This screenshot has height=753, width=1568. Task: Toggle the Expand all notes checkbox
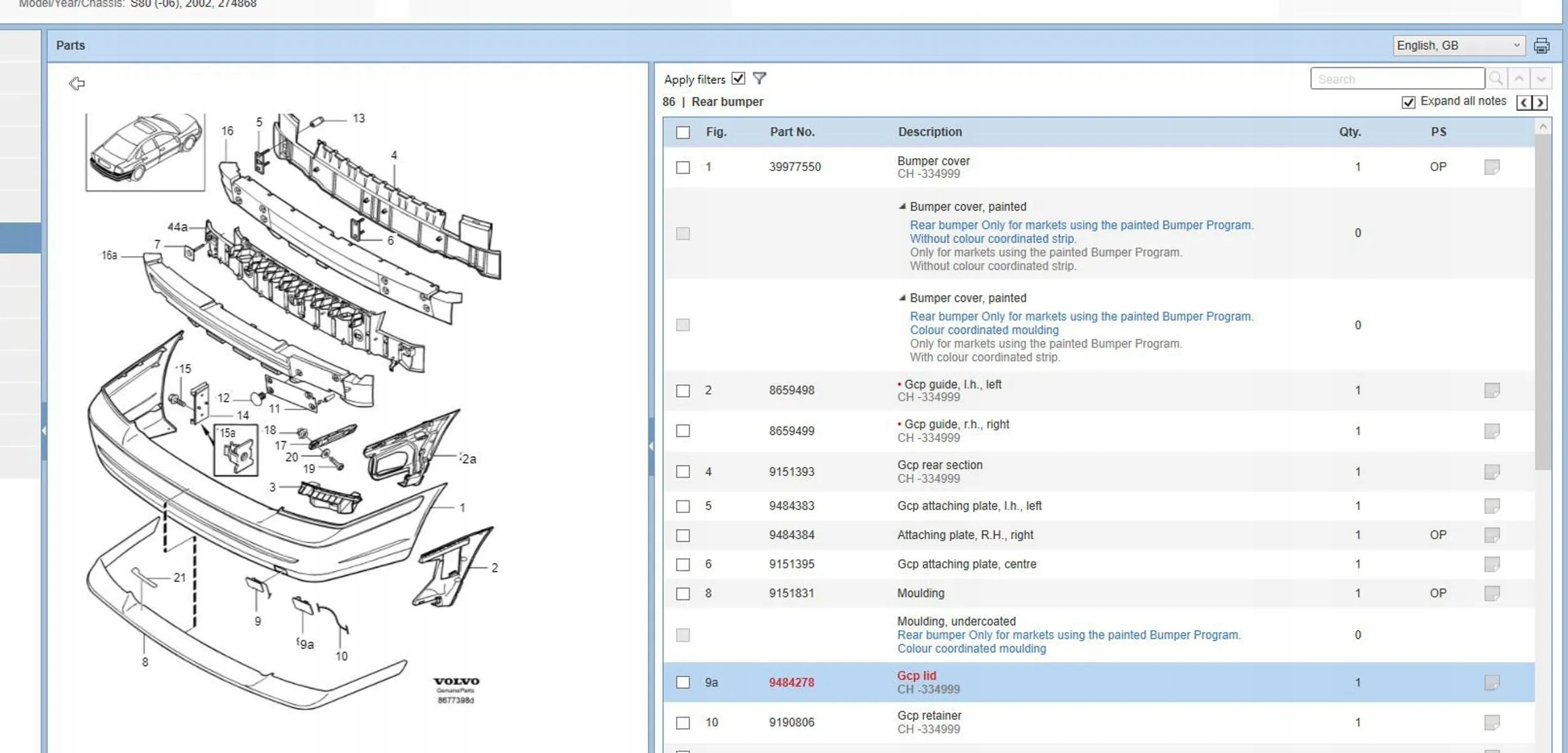point(1408,102)
